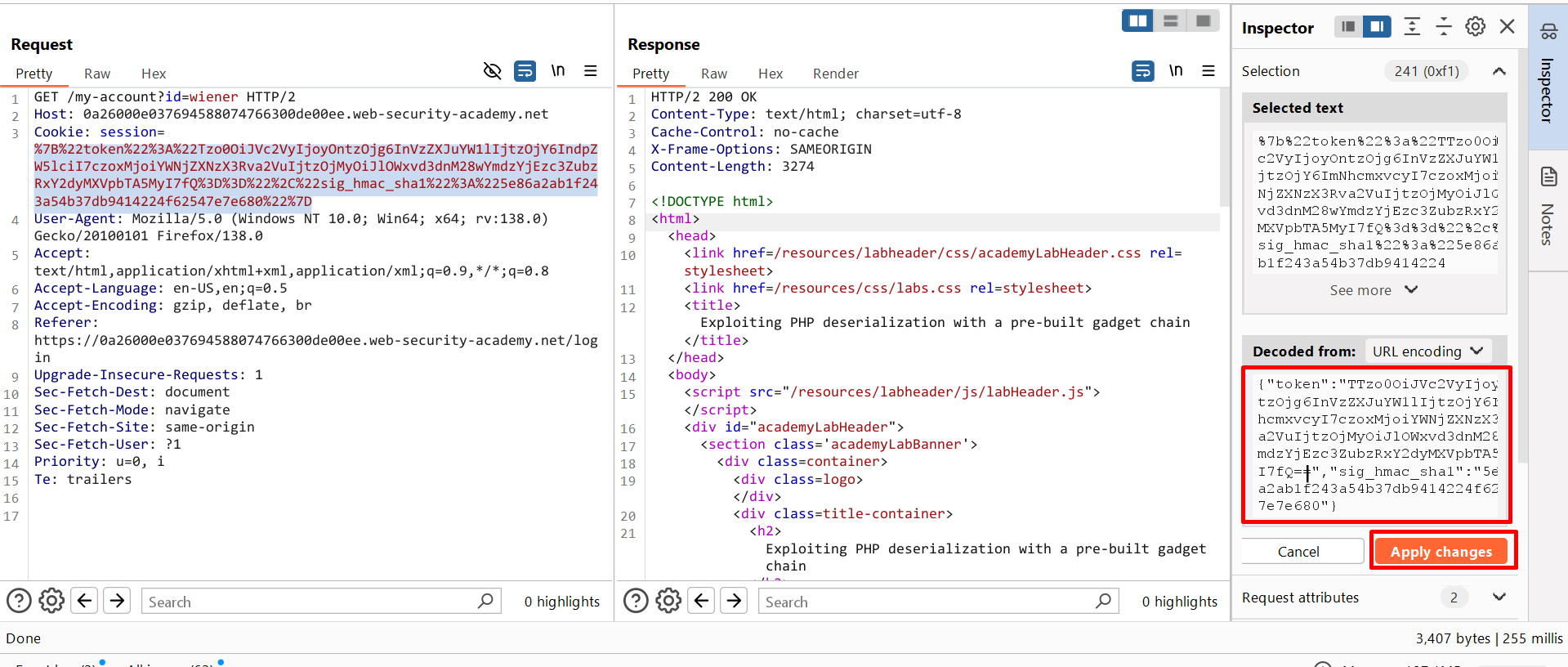
Task: Switch to Render tab in Response
Action: 835,74
